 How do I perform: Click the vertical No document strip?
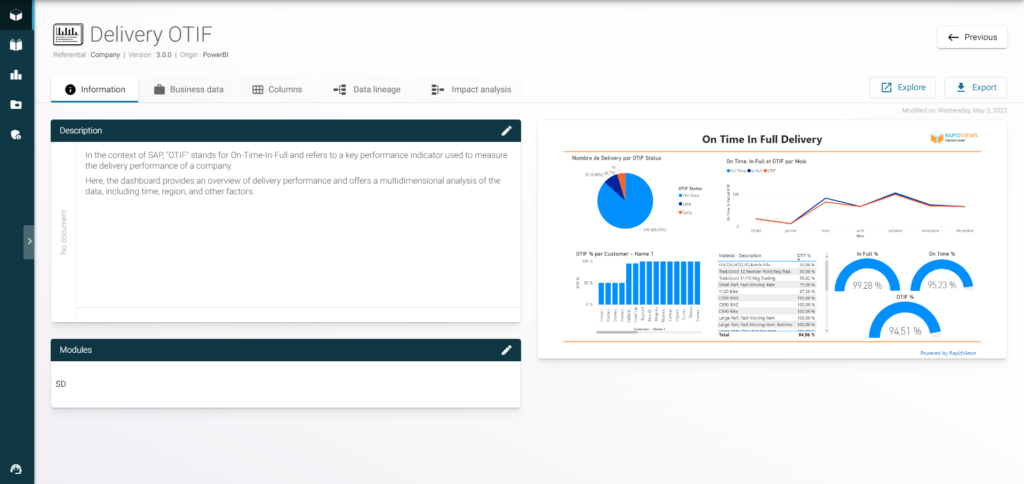[x=64, y=230]
